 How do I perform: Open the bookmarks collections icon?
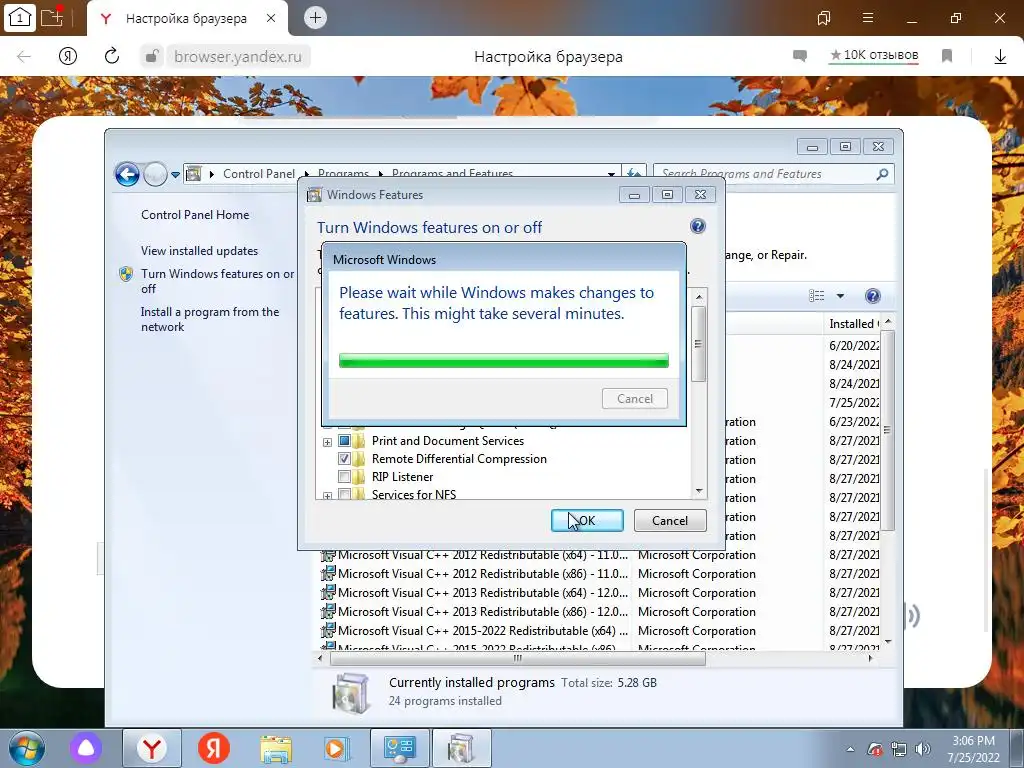pyautogui.click(x=824, y=18)
